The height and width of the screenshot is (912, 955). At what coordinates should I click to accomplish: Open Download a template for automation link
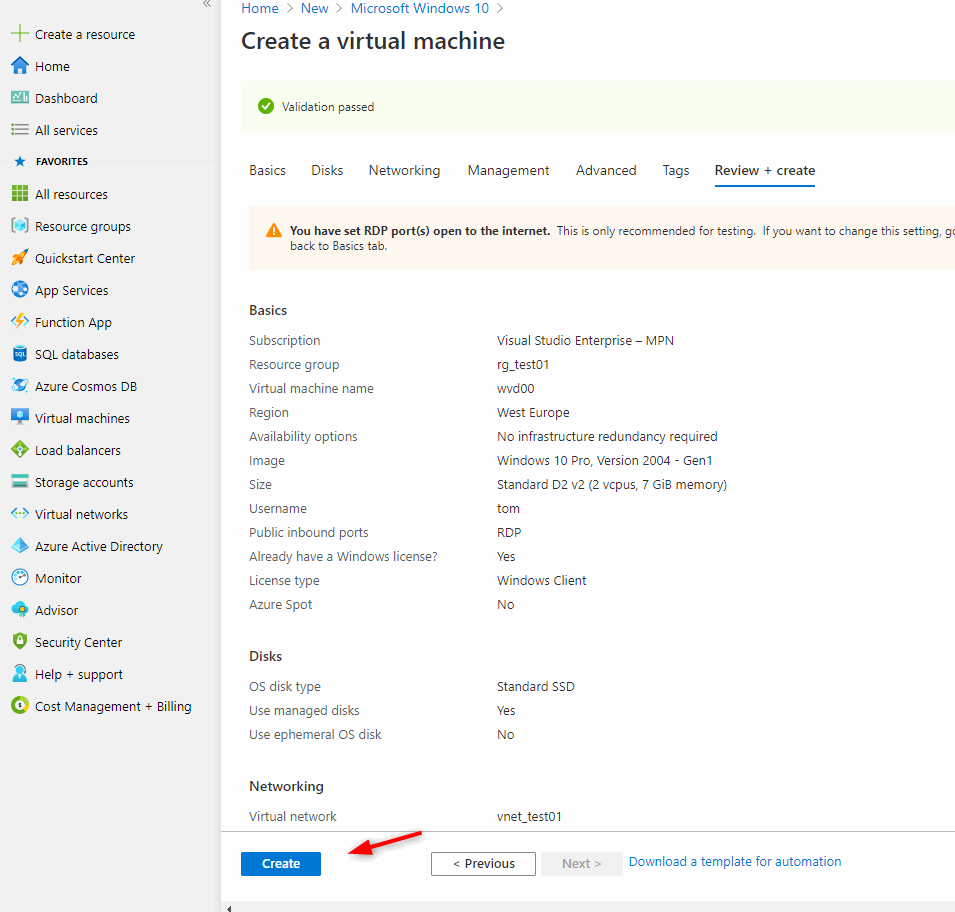[735, 861]
